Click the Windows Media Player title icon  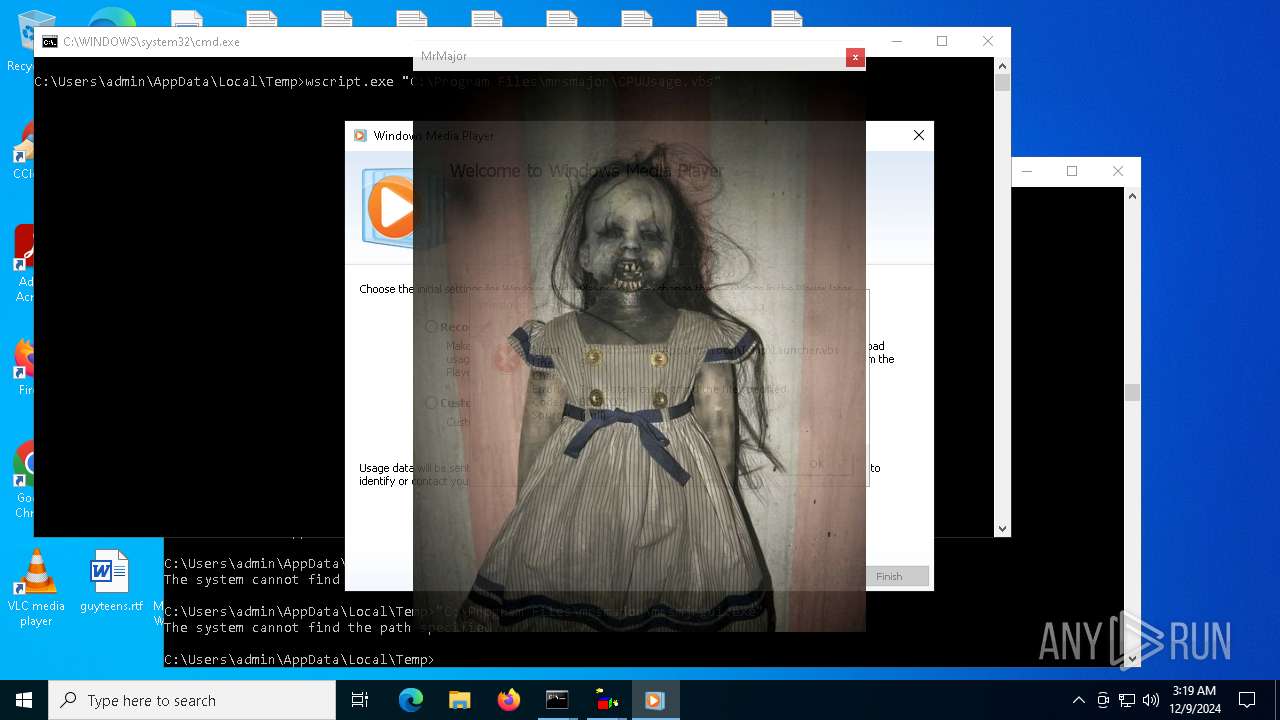[x=360, y=136]
